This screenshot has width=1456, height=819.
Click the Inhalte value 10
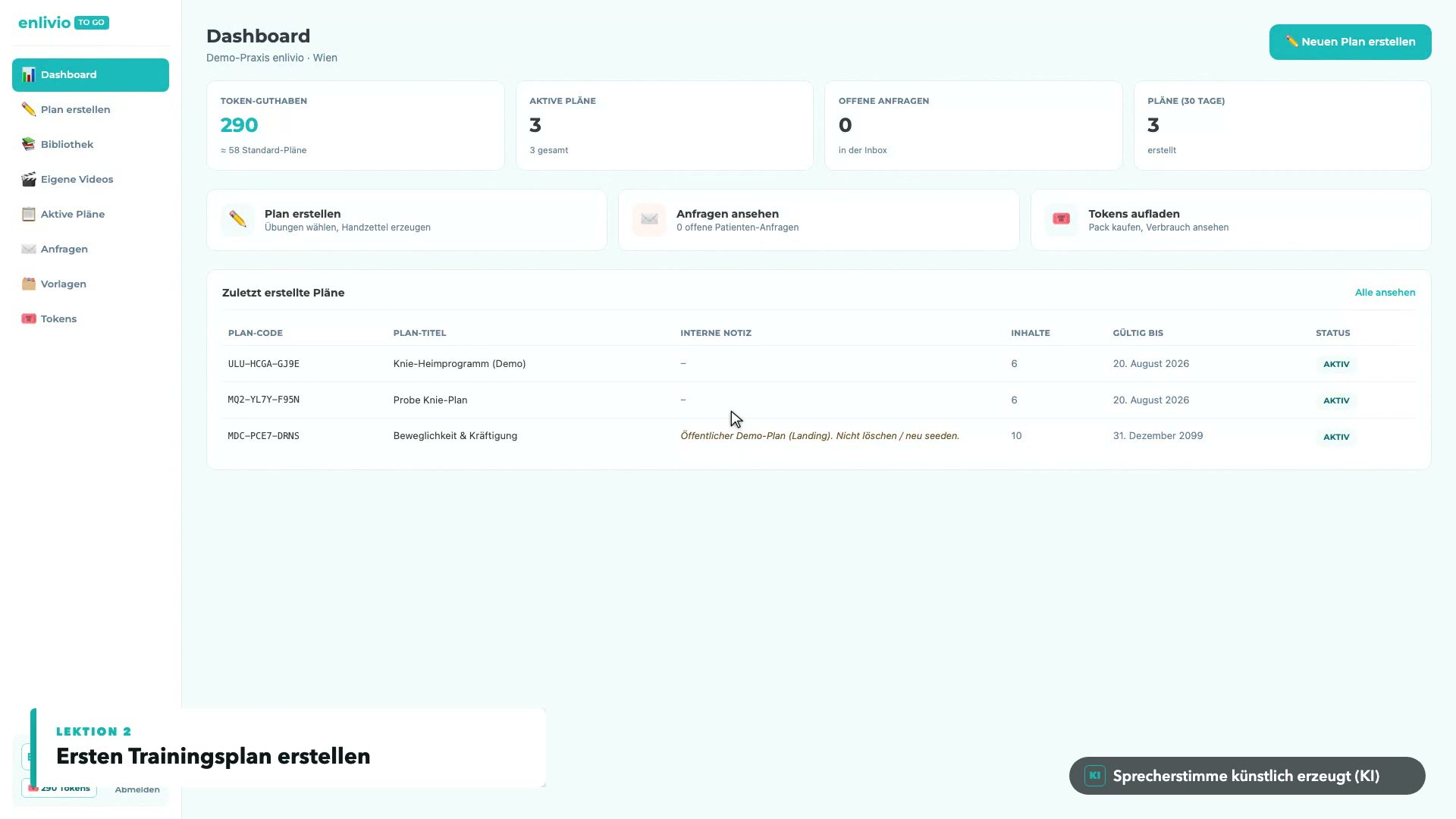click(x=1016, y=436)
